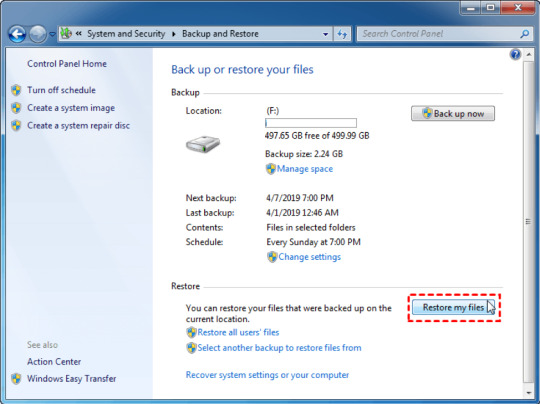Minimize the Backup and Restore window
Screen dimensions: 540x404
[470, 8]
